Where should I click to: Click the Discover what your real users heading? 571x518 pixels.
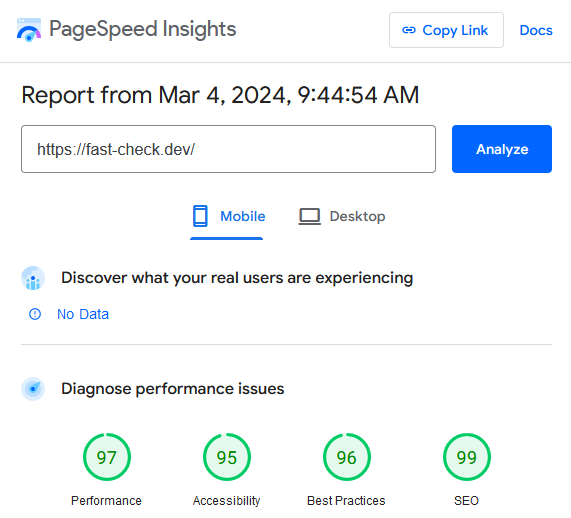pyautogui.click(x=237, y=278)
